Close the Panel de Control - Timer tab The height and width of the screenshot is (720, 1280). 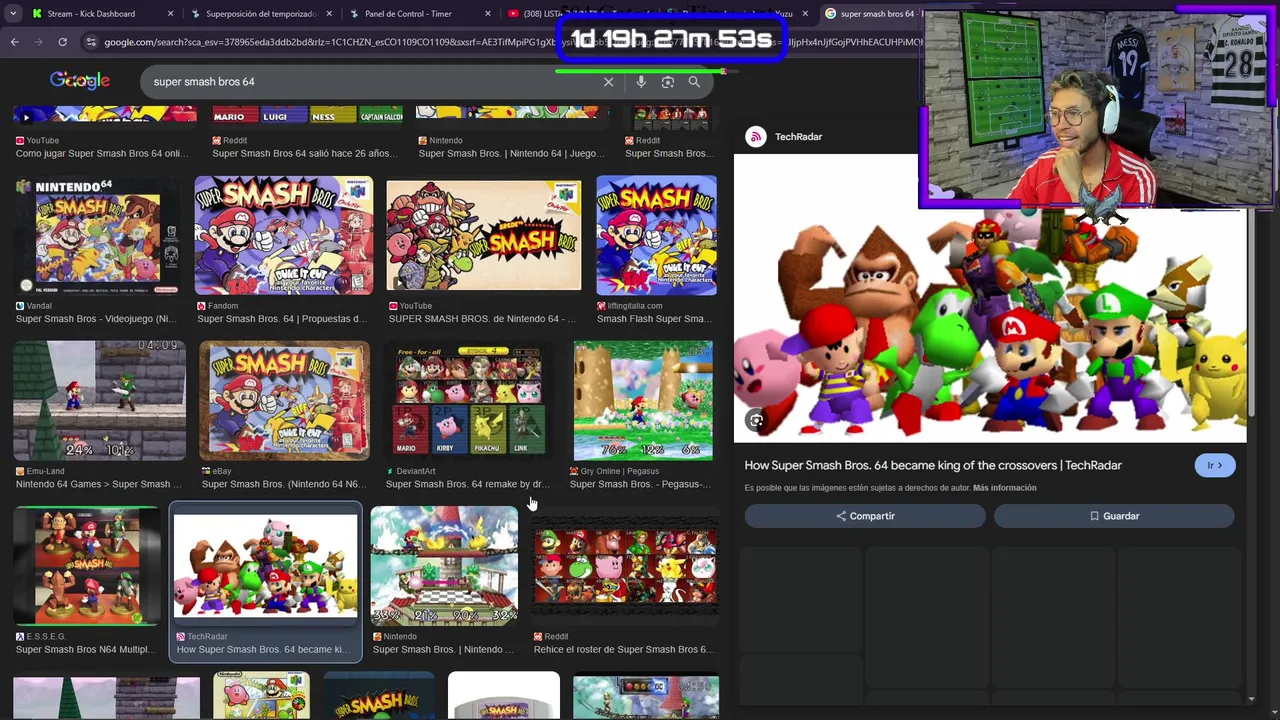pyautogui.click(x=488, y=14)
